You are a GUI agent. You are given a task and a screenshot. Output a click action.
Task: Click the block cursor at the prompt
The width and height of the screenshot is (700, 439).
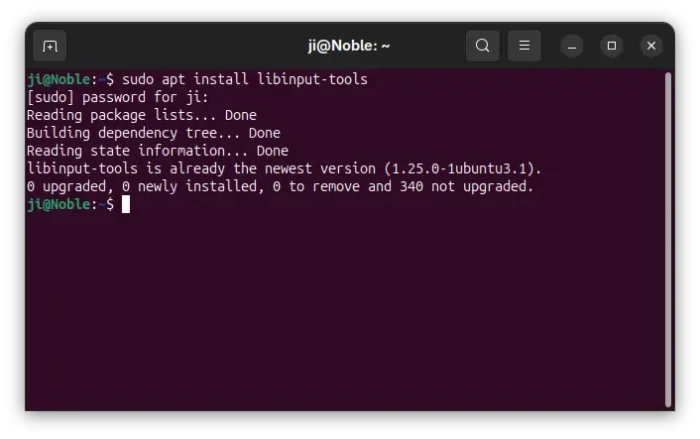(126, 204)
